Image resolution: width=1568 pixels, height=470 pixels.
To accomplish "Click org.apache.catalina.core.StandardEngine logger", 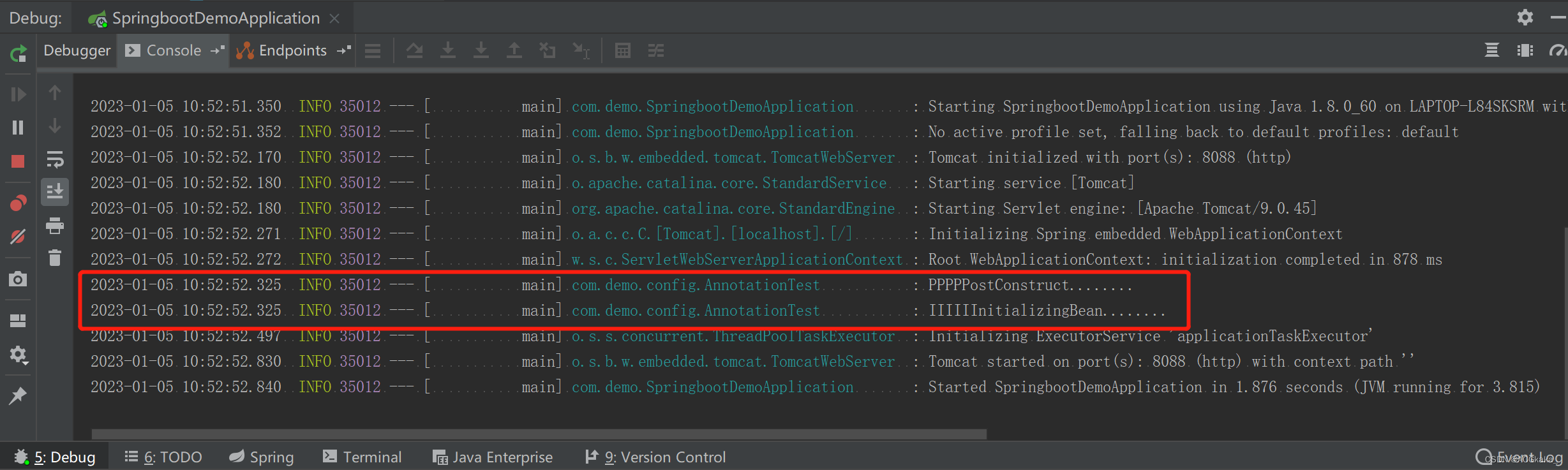I will tap(733, 209).
